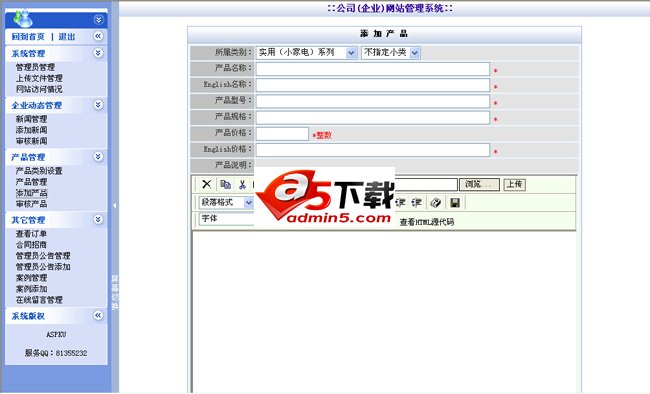Open 审核产品 in the sidebar
Screen dimensions: 650x394
coord(32,204)
